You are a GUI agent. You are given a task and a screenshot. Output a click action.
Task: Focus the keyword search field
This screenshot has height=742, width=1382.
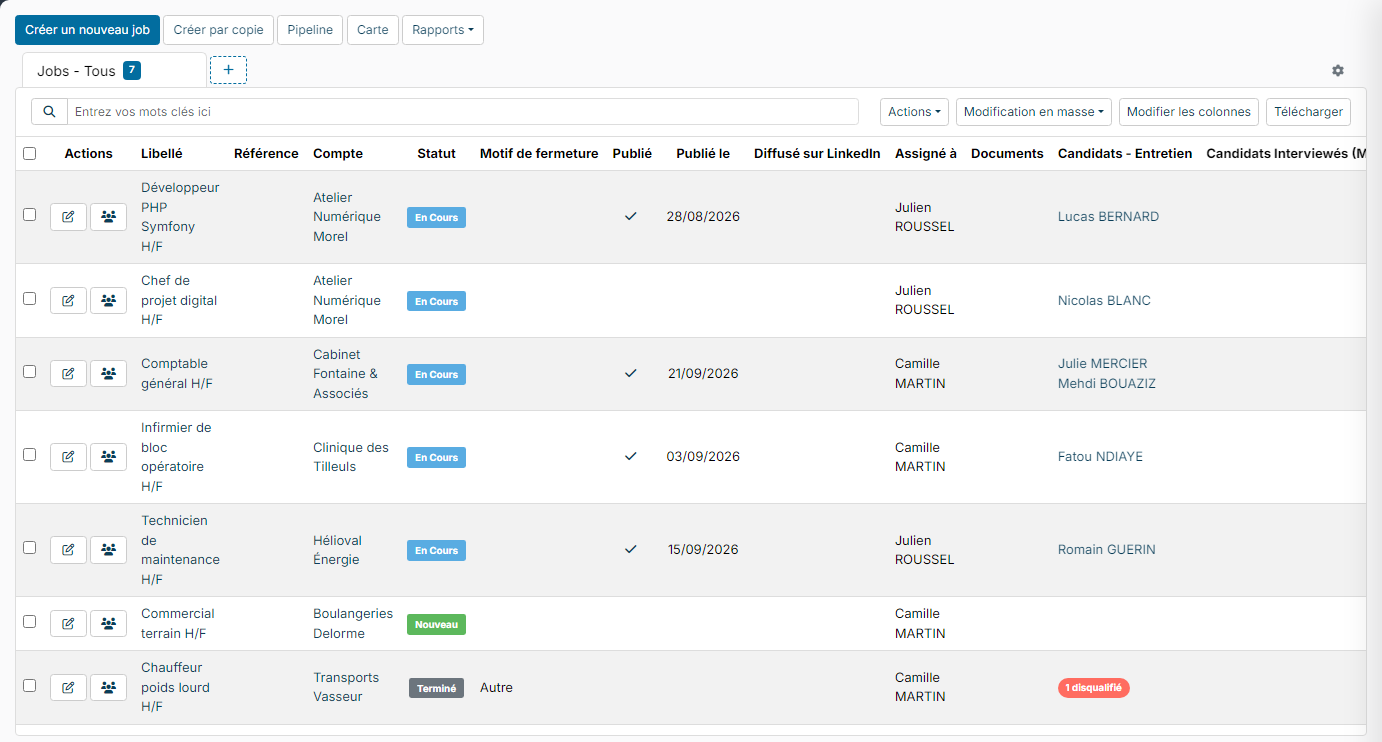462,112
